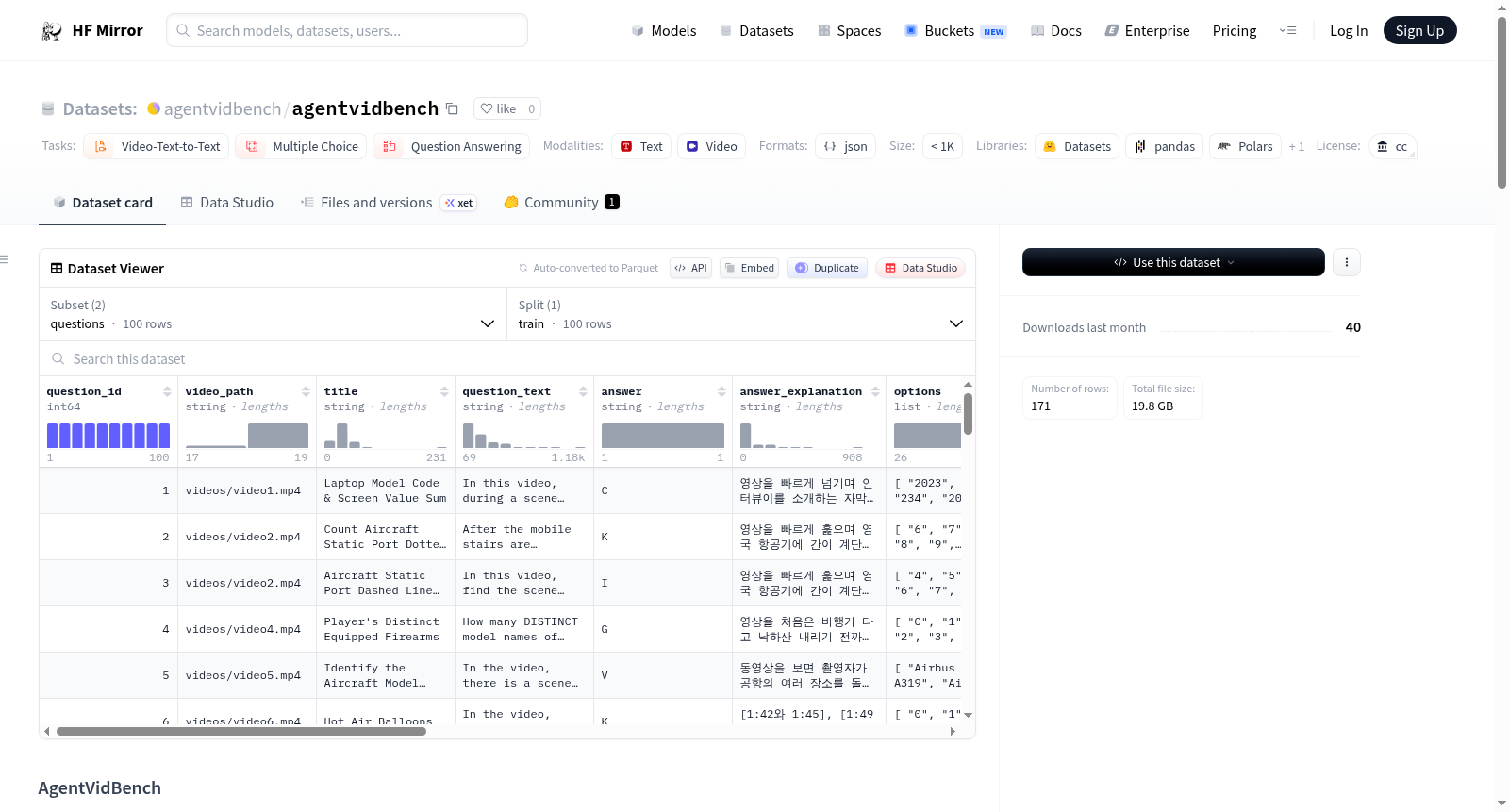The height and width of the screenshot is (812, 1509).
Task: Expand the Split train dropdown
Action: click(x=741, y=314)
